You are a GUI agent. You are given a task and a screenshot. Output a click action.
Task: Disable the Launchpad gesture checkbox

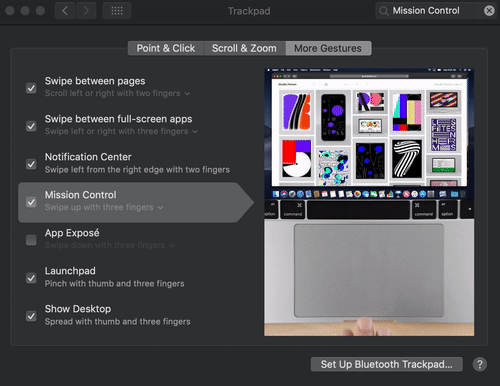(x=31, y=278)
